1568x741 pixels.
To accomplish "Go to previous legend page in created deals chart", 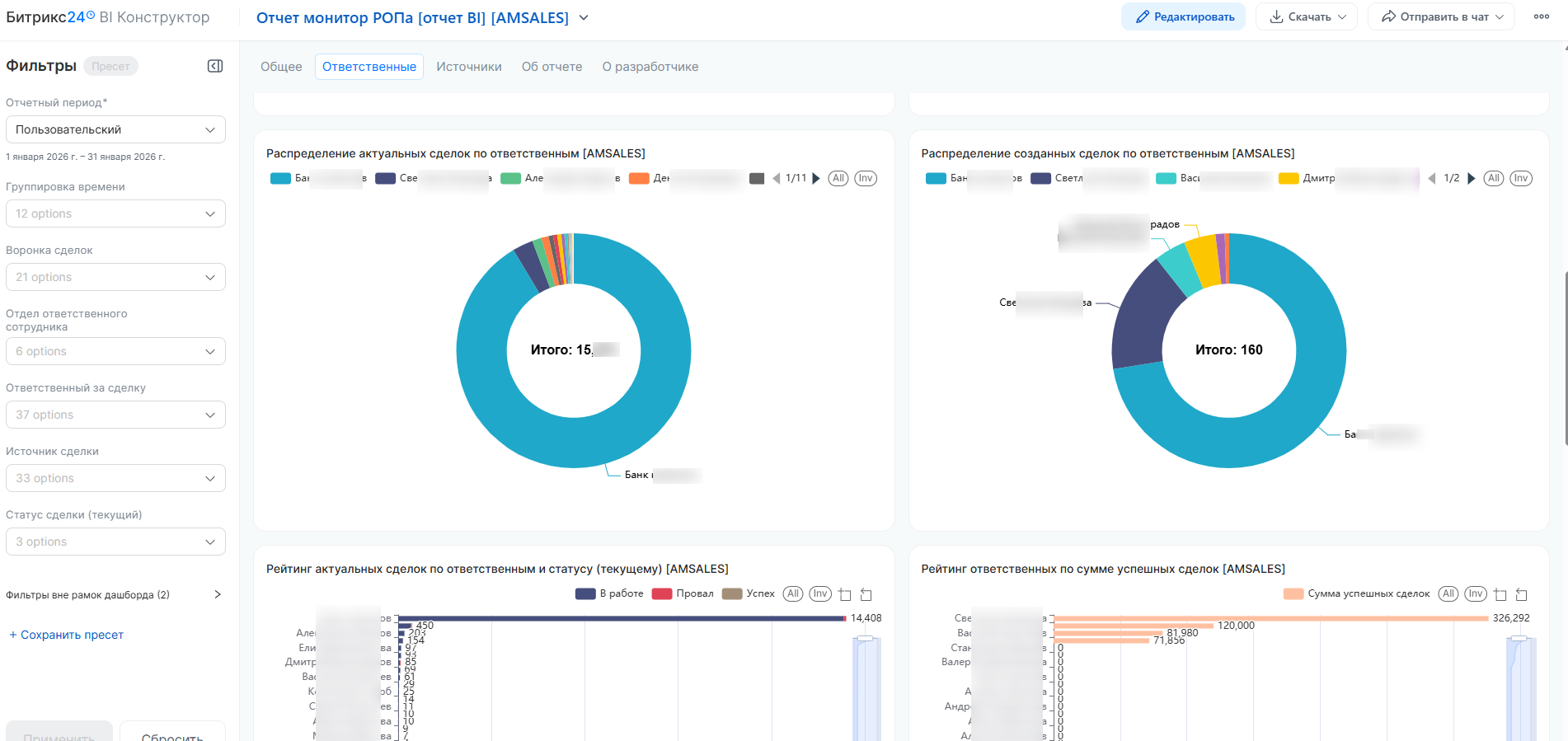I will tap(1432, 178).
